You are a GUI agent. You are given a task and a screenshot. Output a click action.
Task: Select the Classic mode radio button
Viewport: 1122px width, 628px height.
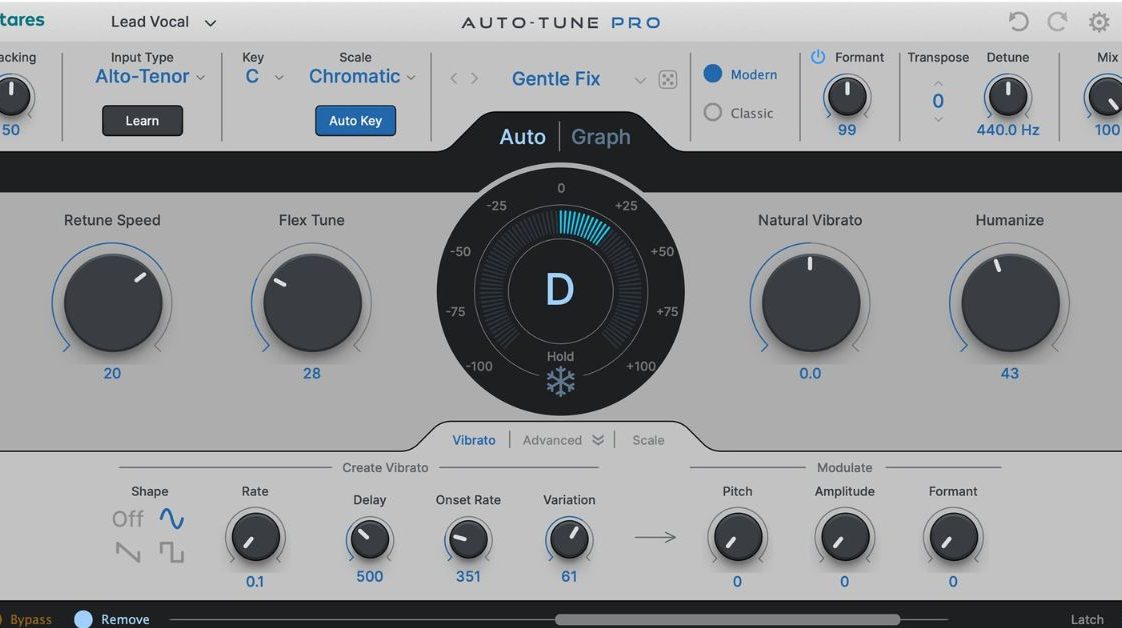point(713,113)
